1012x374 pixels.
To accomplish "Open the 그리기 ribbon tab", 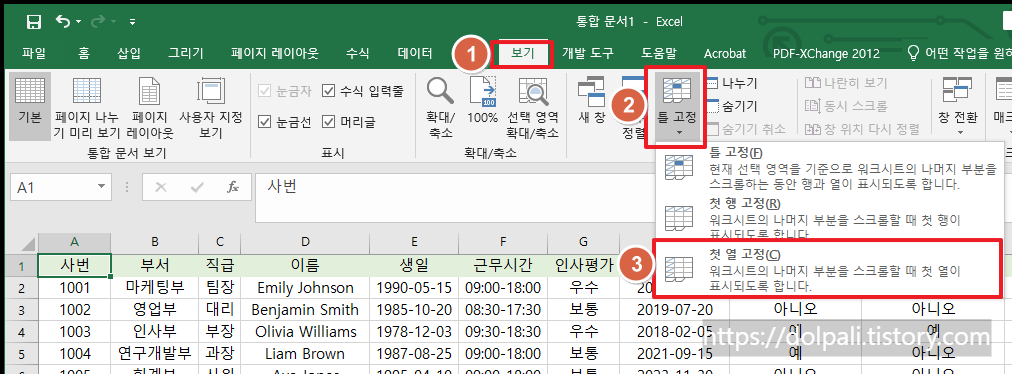I will click(x=186, y=54).
